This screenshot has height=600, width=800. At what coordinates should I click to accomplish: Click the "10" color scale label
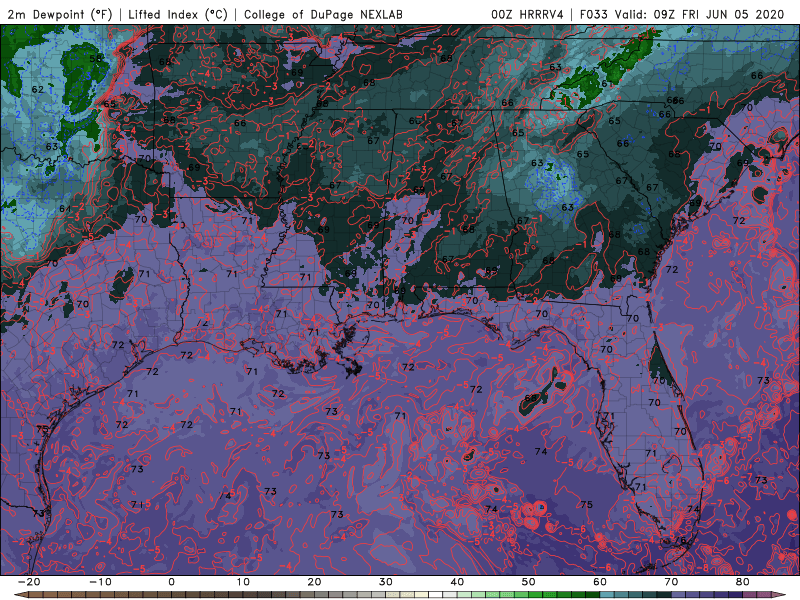click(x=243, y=582)
